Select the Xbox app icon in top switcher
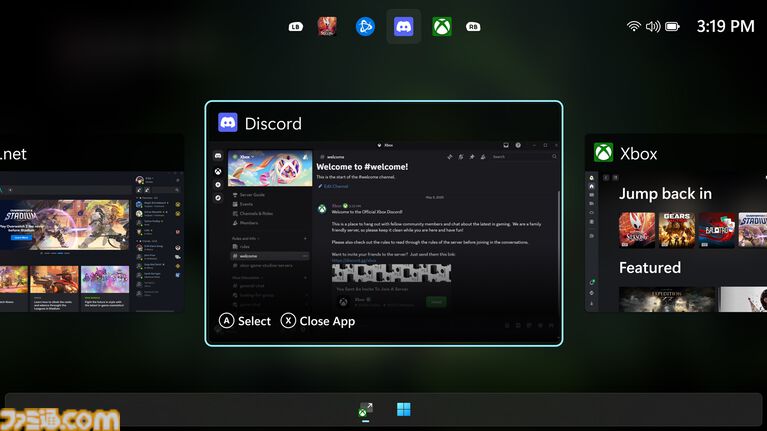The image size is (767, 431). (442, 26)
